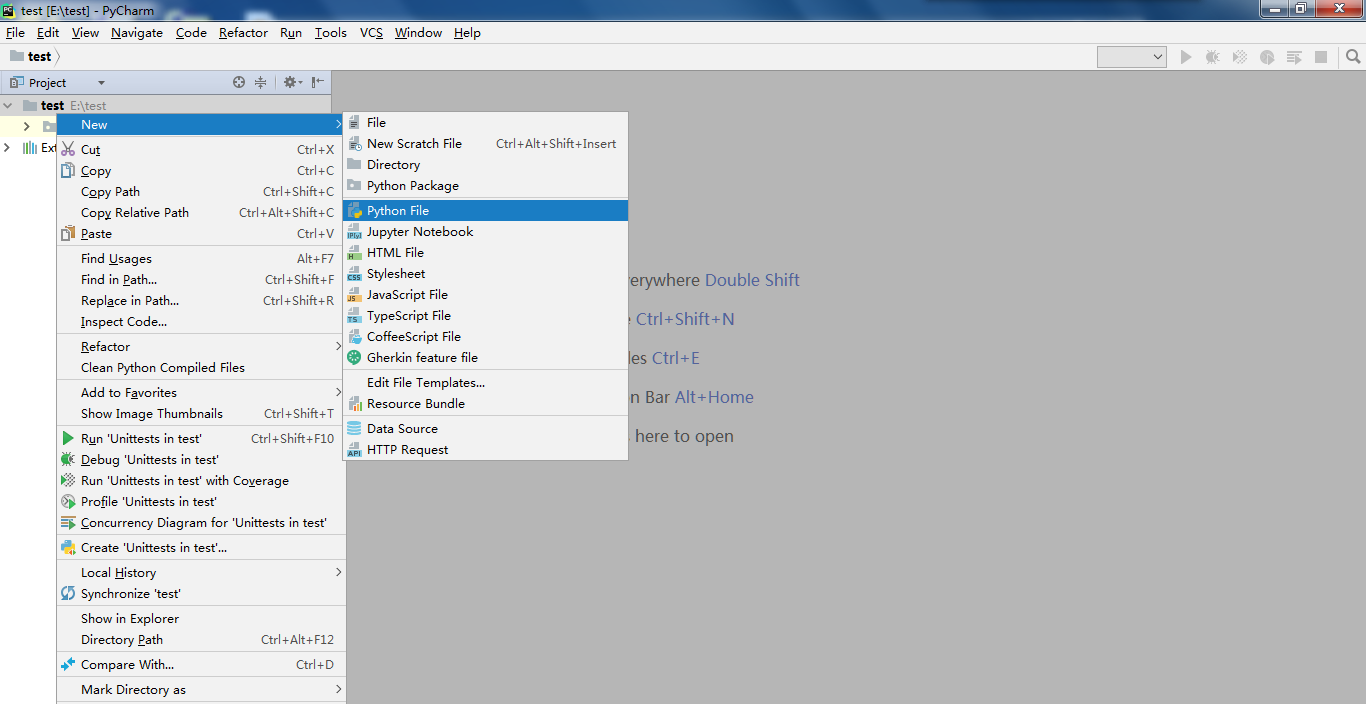Select Python File from New submenu

click(x=485, y=210)
